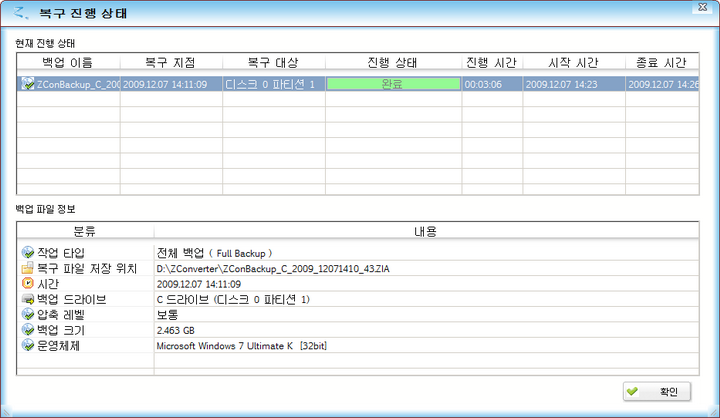Click the 백업 드라이브 label

point(72,299)
